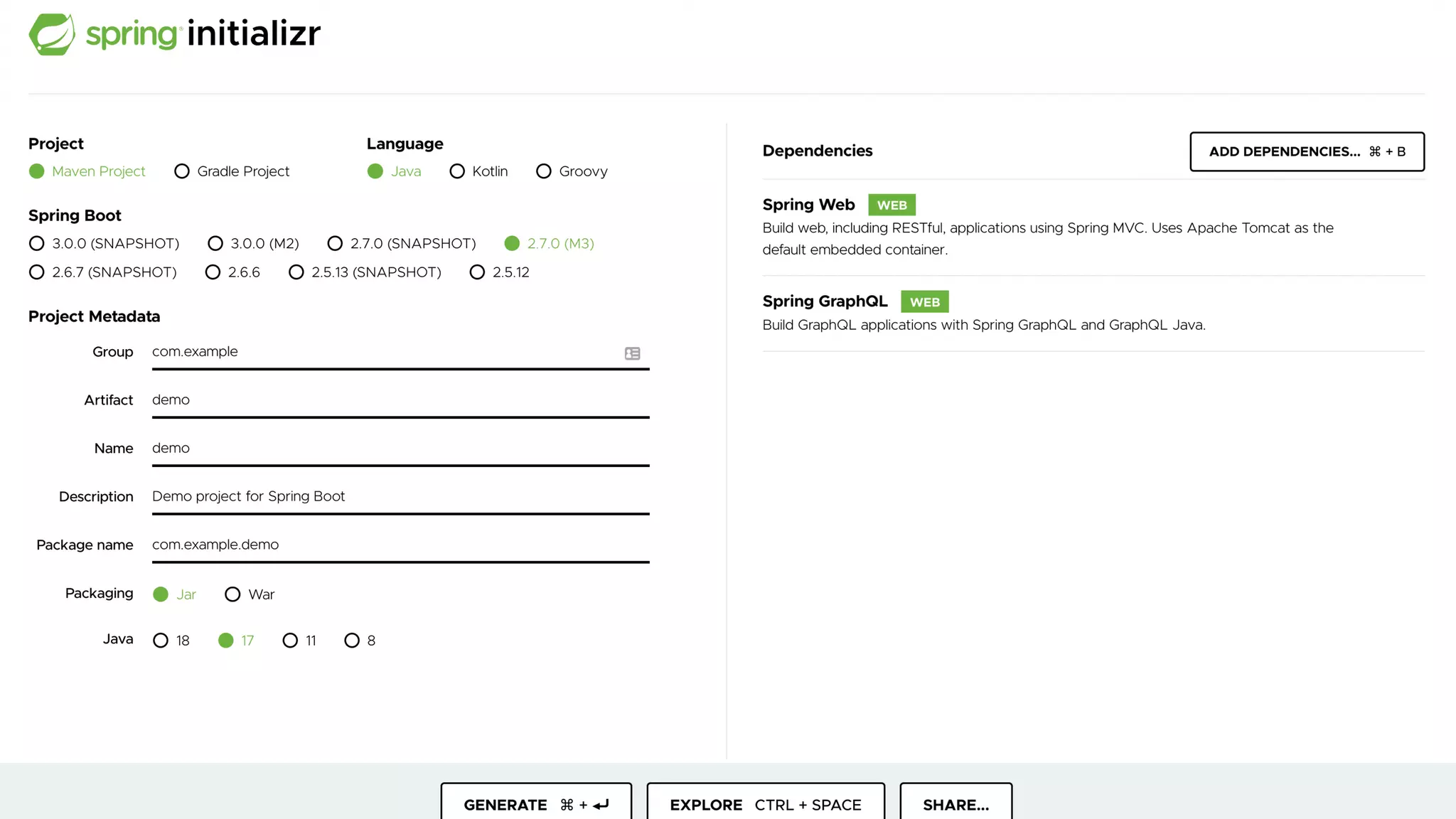This screenshot has height=819, width=1456.
Task: Select Java version 11
Action: click(290, 641)
